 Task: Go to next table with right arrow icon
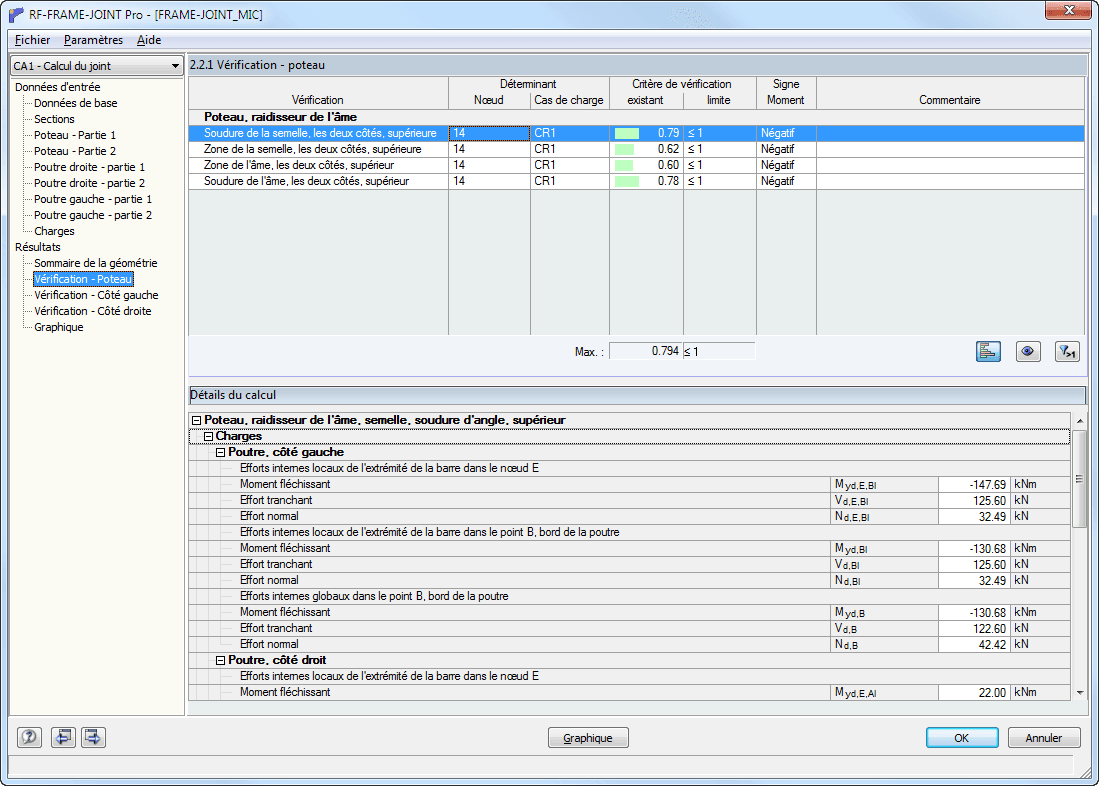(93, 737)
